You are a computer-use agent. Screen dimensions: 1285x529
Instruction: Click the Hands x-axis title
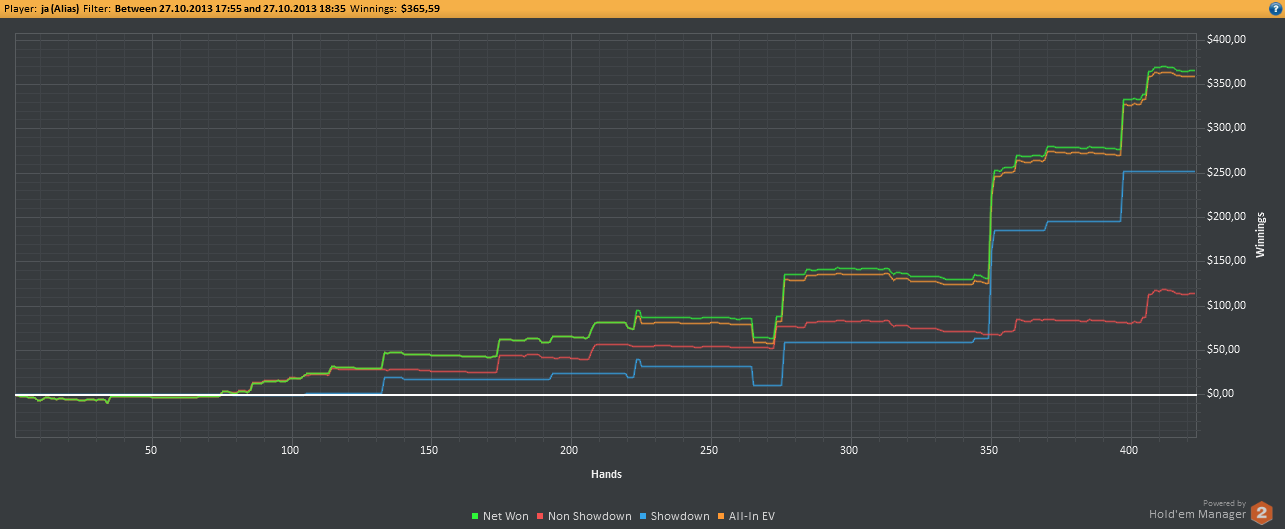604,474
